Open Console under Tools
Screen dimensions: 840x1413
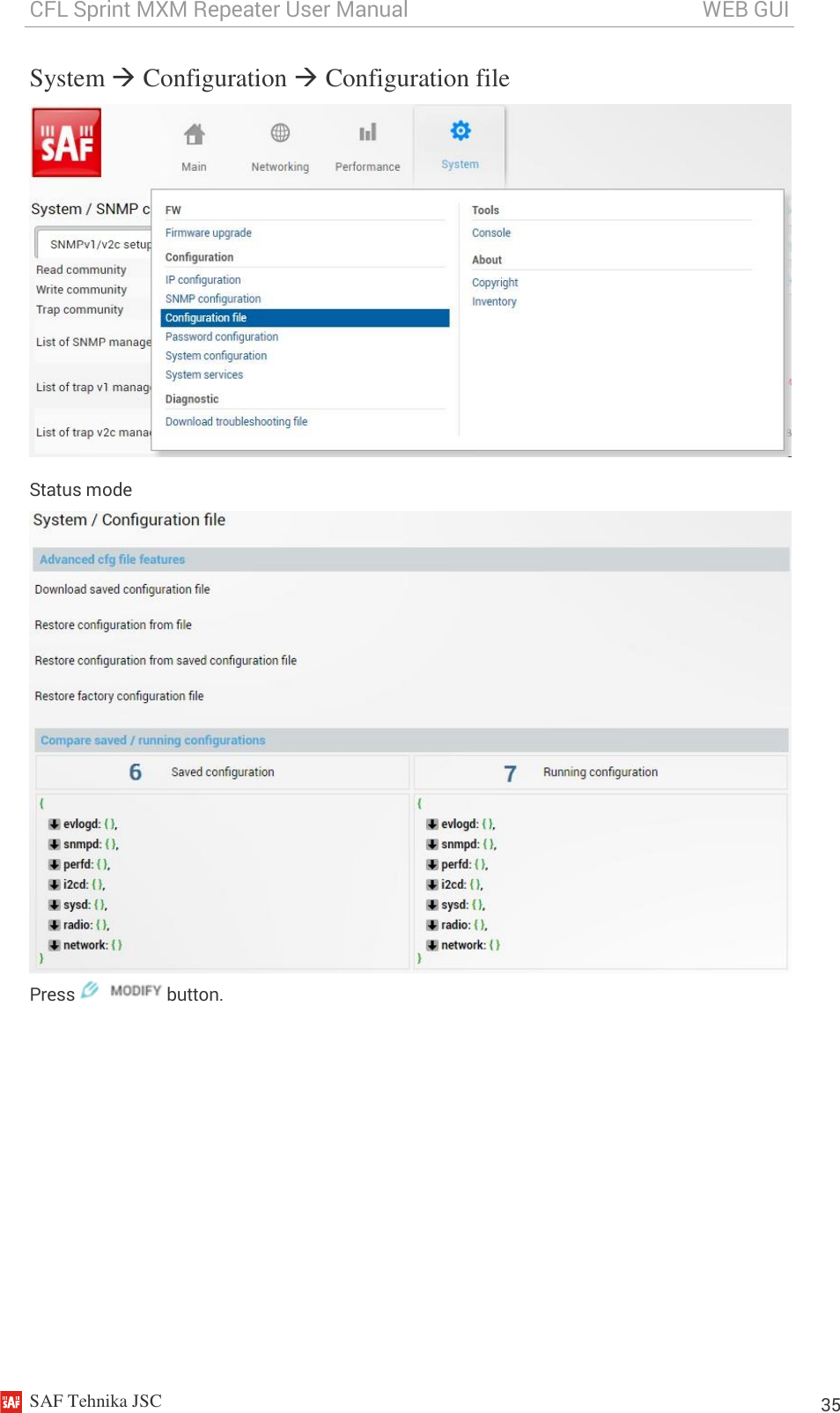(x=491, y=233)
